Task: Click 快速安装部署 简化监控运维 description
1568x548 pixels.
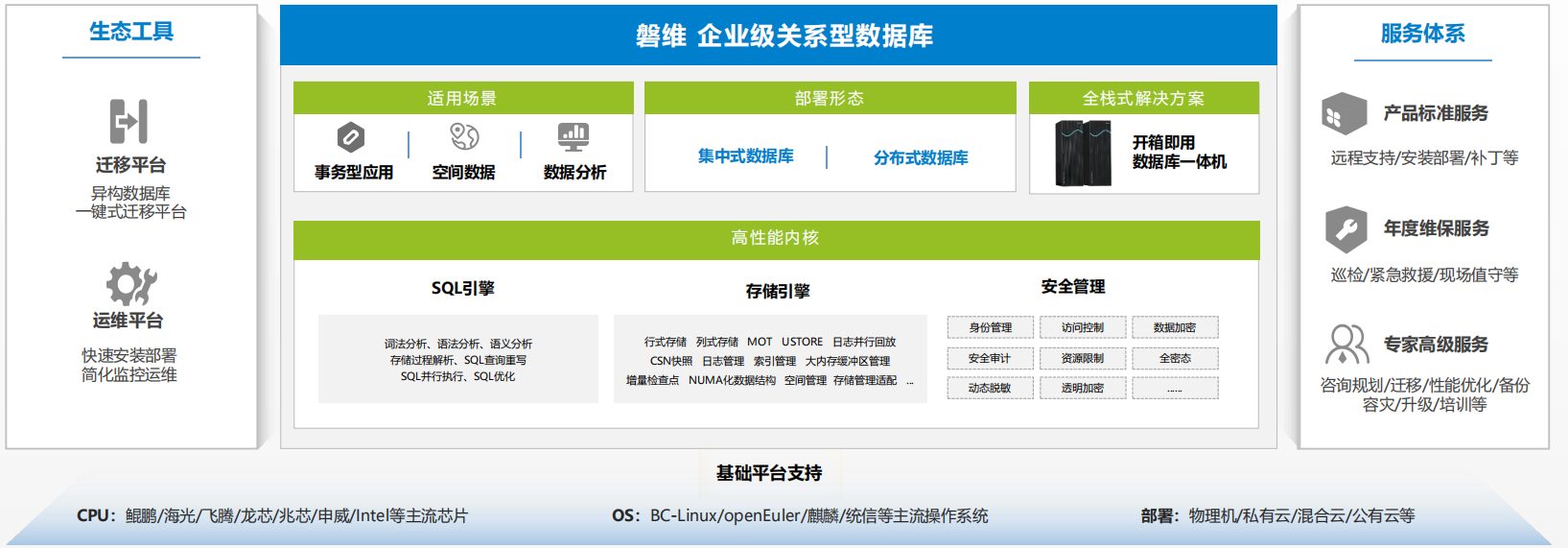Action: point(129,366)
